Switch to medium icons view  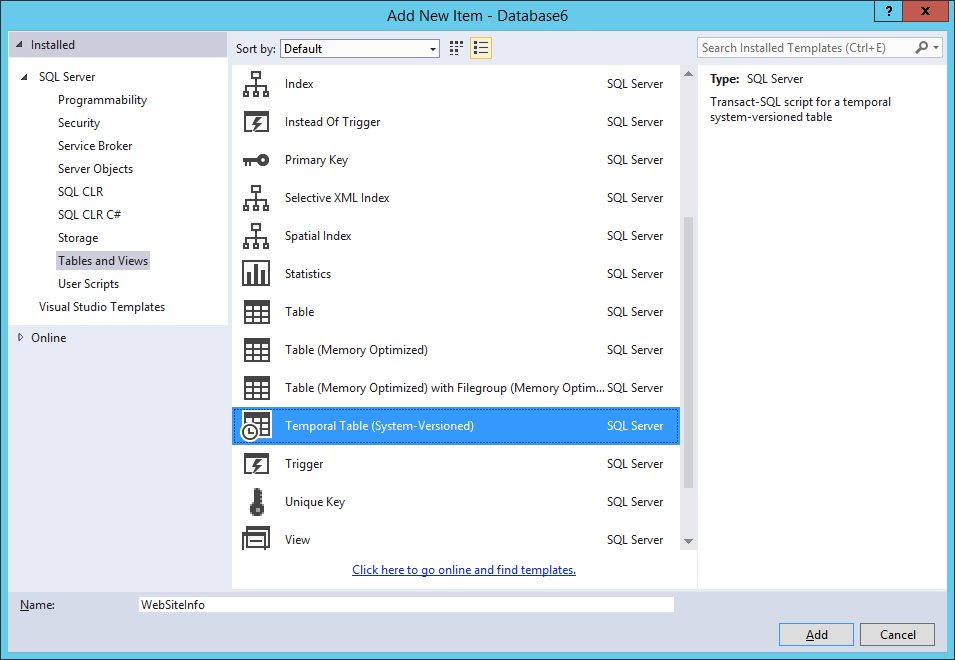(x=457, y=48)
